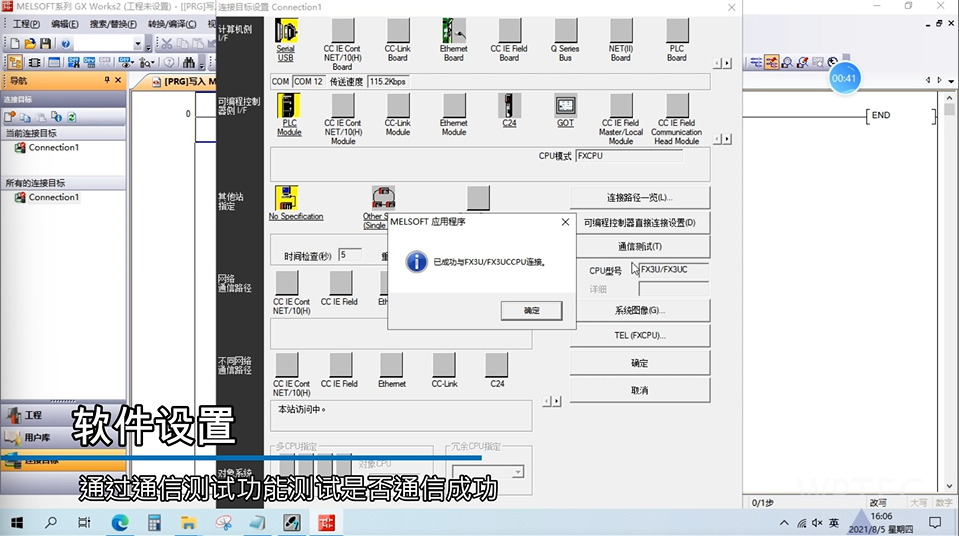The image size is (959, 536).
Task: Click the TEL (FXCPU)... button
Action: (640, 335)
